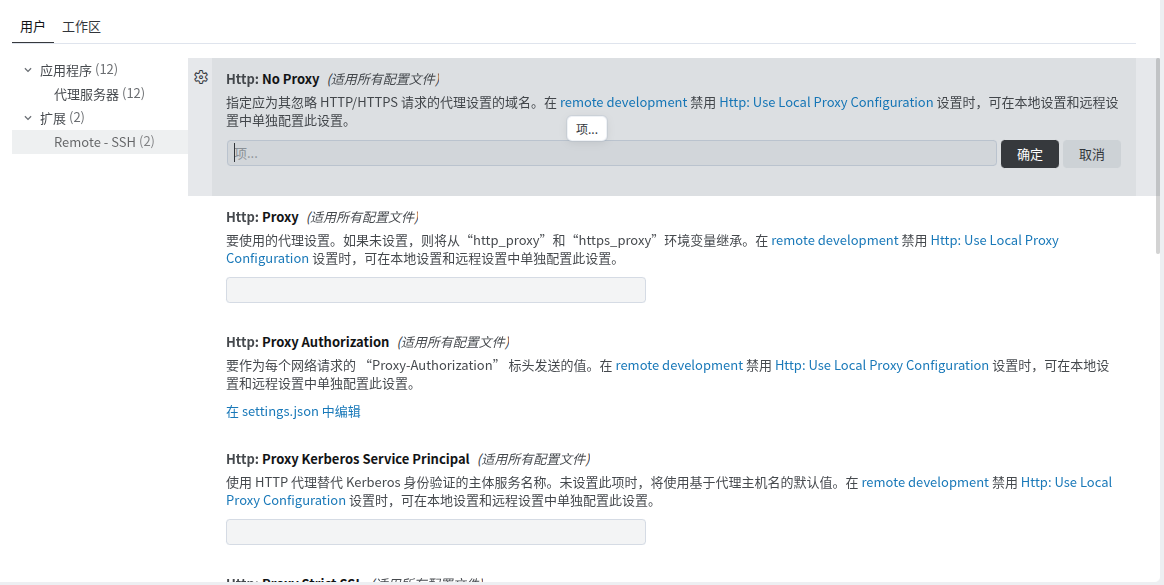1164x585 pixels.
Task: Switch to the 用户 settings tab
Action: coord(33,27)
